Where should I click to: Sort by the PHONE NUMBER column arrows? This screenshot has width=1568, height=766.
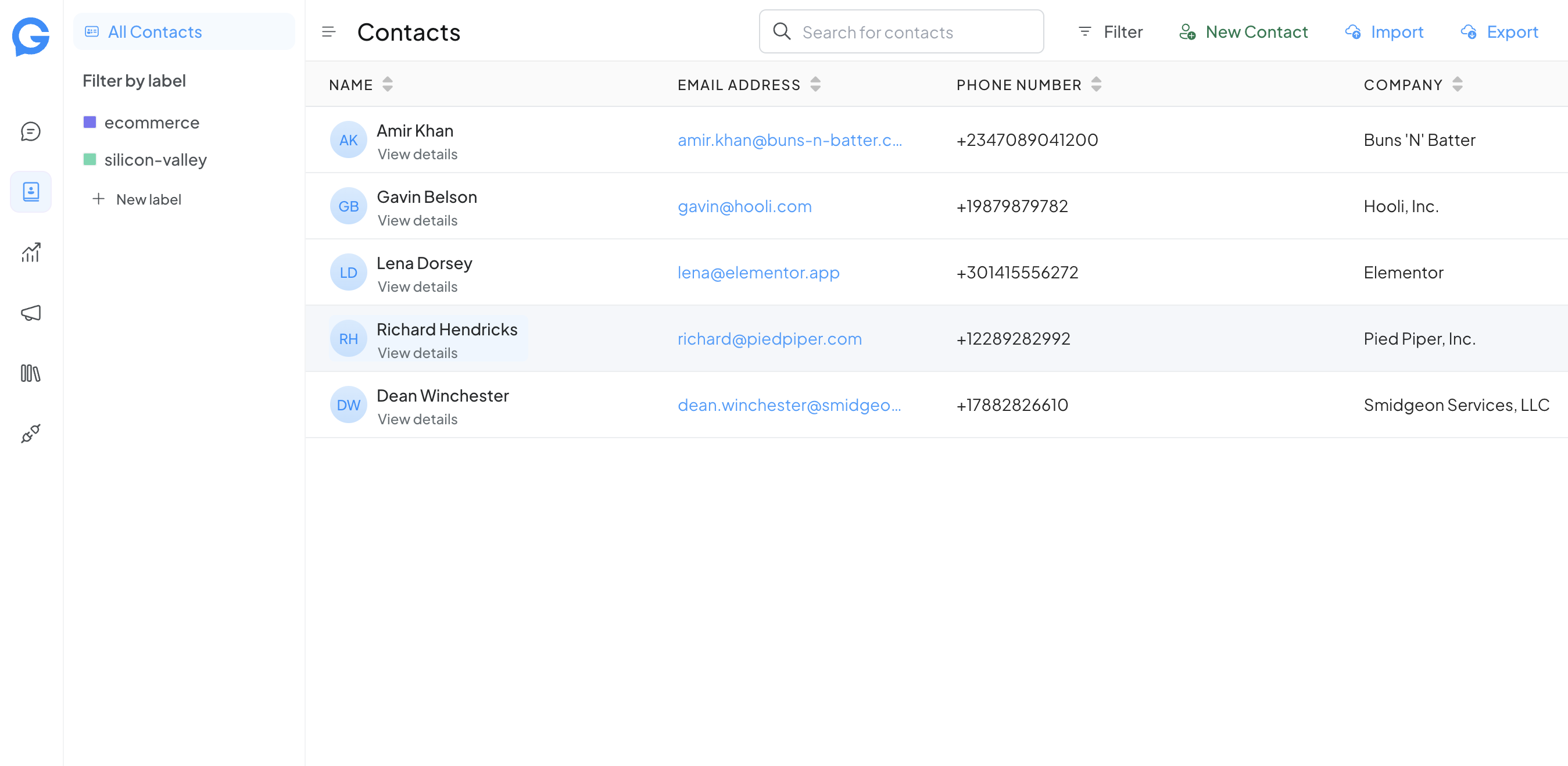pyautogui.click(x=1096, y=85)
